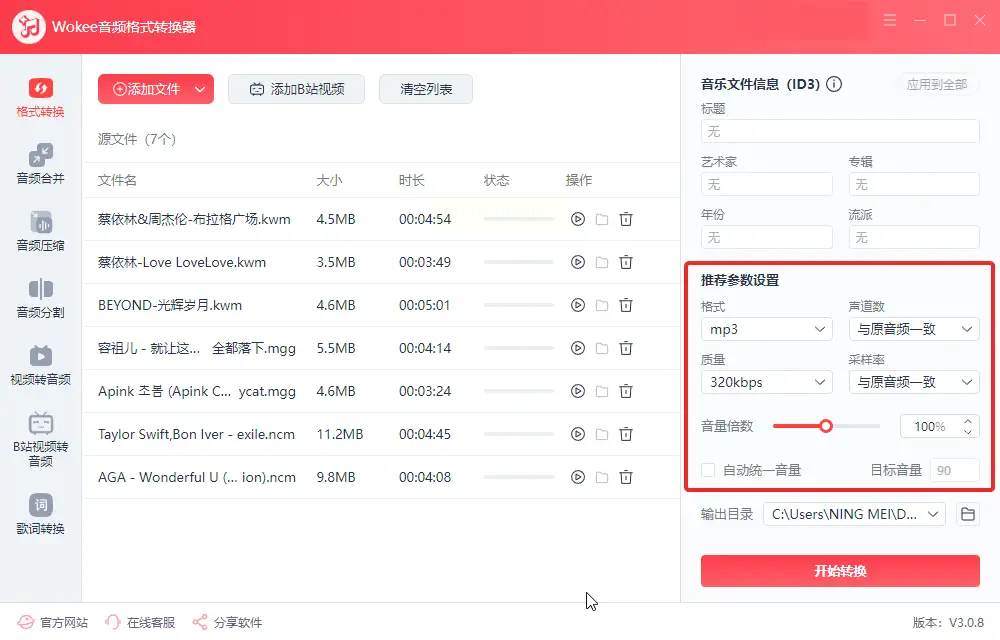Open the 视频转音频 sidebar module
Image resolution: width=1000 pixels, height=640 pixels.
coord(40,365)
